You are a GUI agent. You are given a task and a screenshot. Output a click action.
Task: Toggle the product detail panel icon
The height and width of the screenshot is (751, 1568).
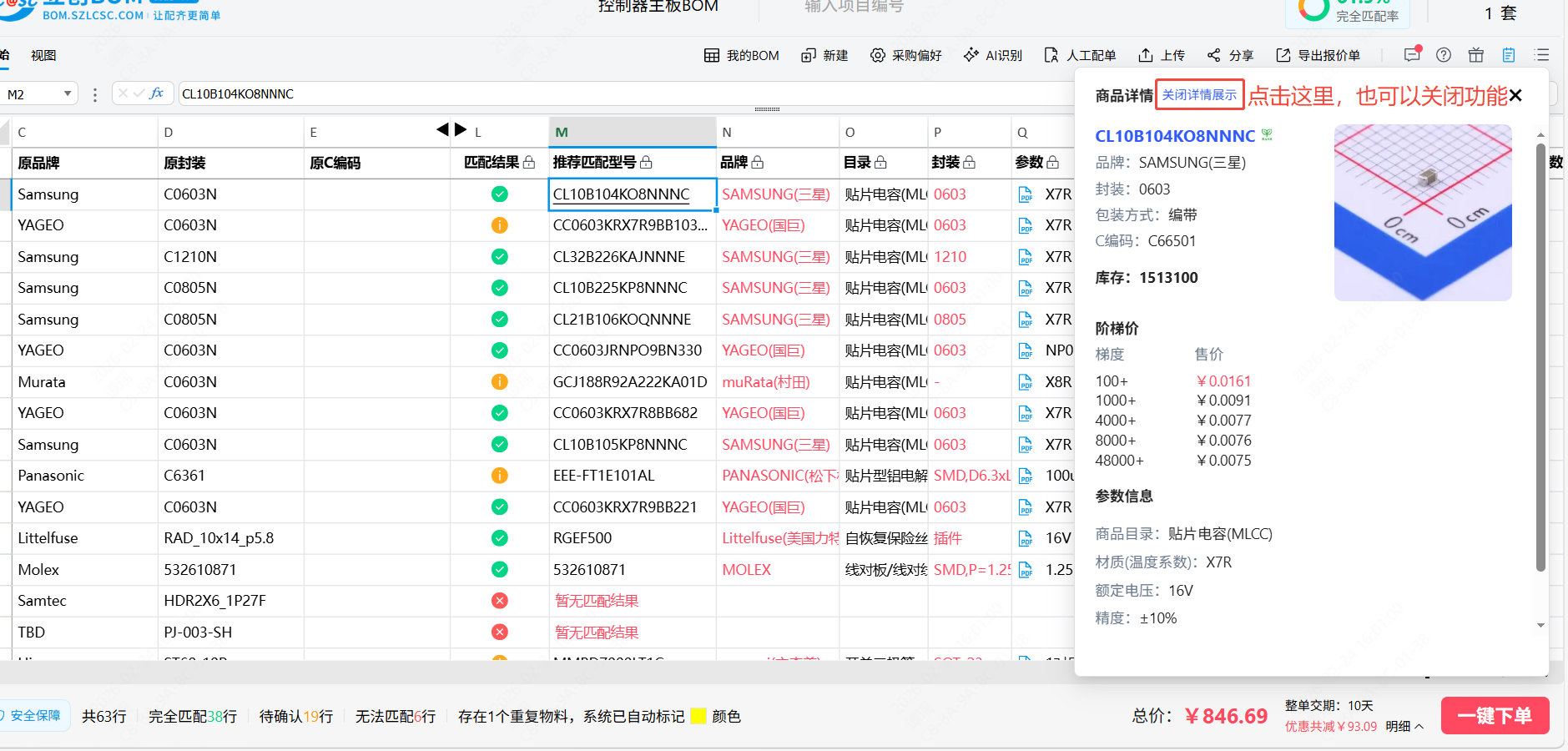click(x=1509, y=55)
